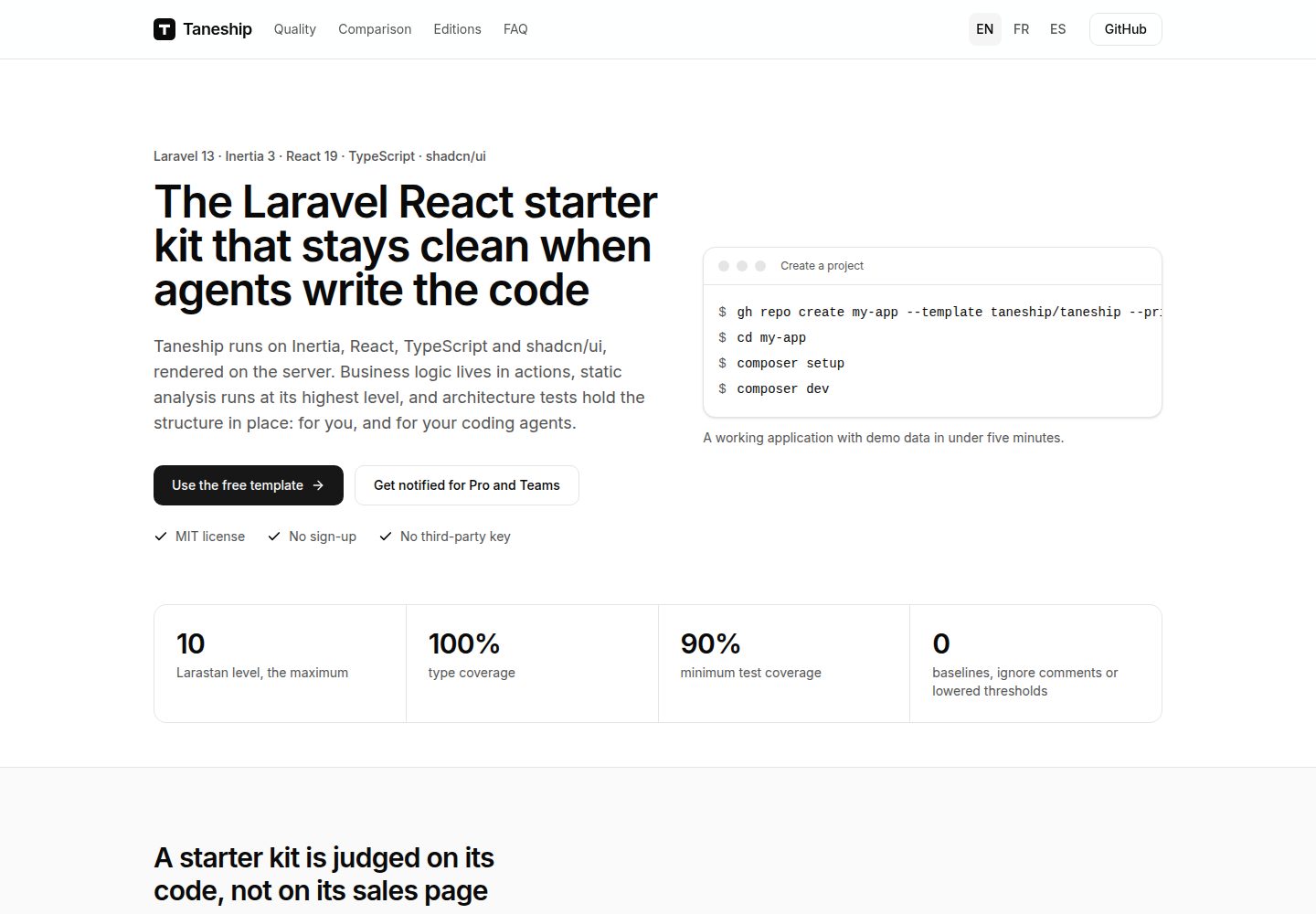This screenshot has width=1316, height=914.
Task: Click Use the free template button
Action: 249,485
